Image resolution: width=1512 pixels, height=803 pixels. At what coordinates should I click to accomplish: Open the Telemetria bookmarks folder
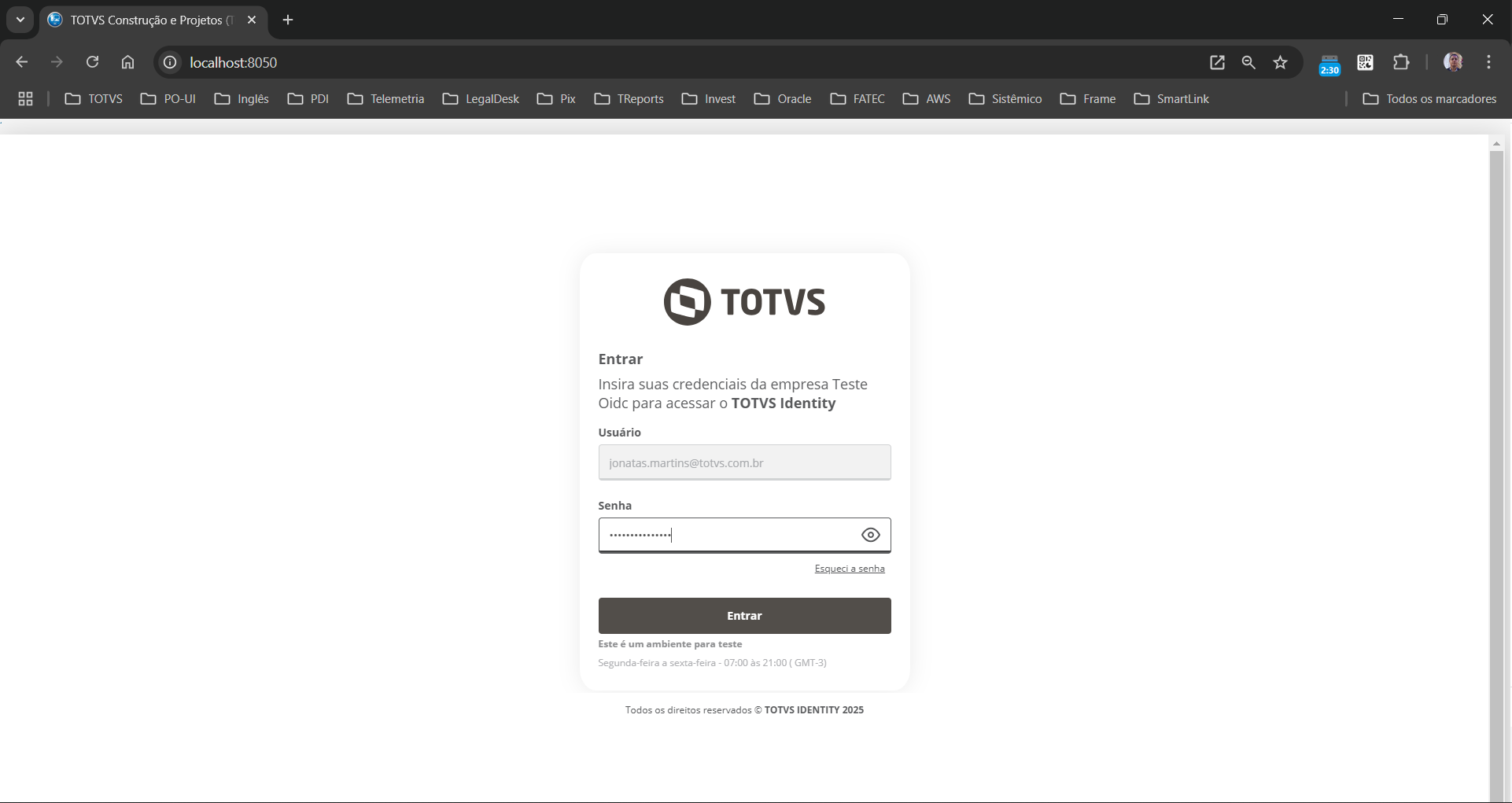coord(386,99)
